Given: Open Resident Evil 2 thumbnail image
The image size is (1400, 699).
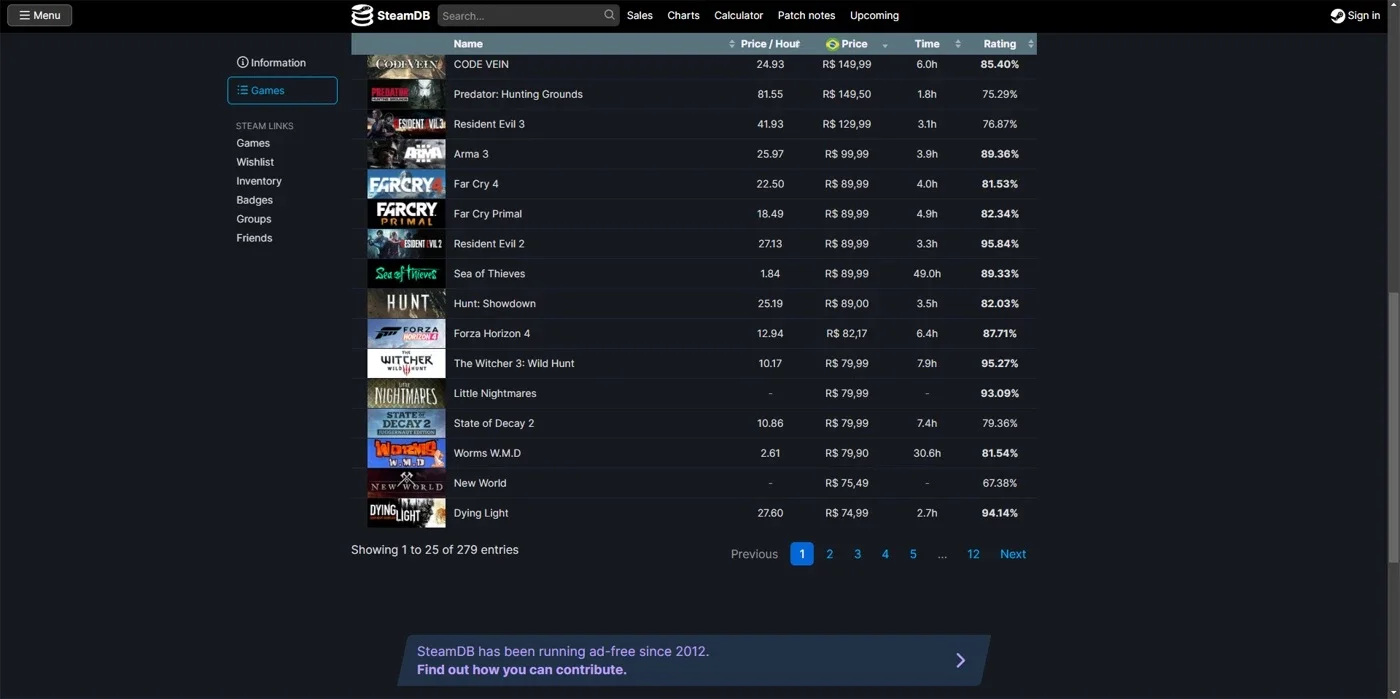Looking at the screenshot, I should 406,244.
